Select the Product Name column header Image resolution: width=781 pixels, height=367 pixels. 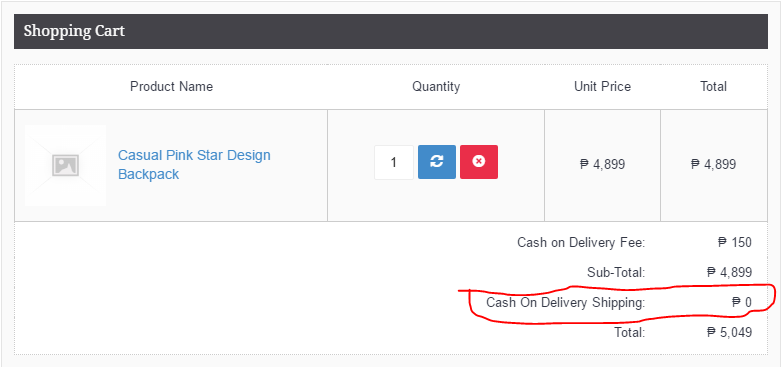171,87
